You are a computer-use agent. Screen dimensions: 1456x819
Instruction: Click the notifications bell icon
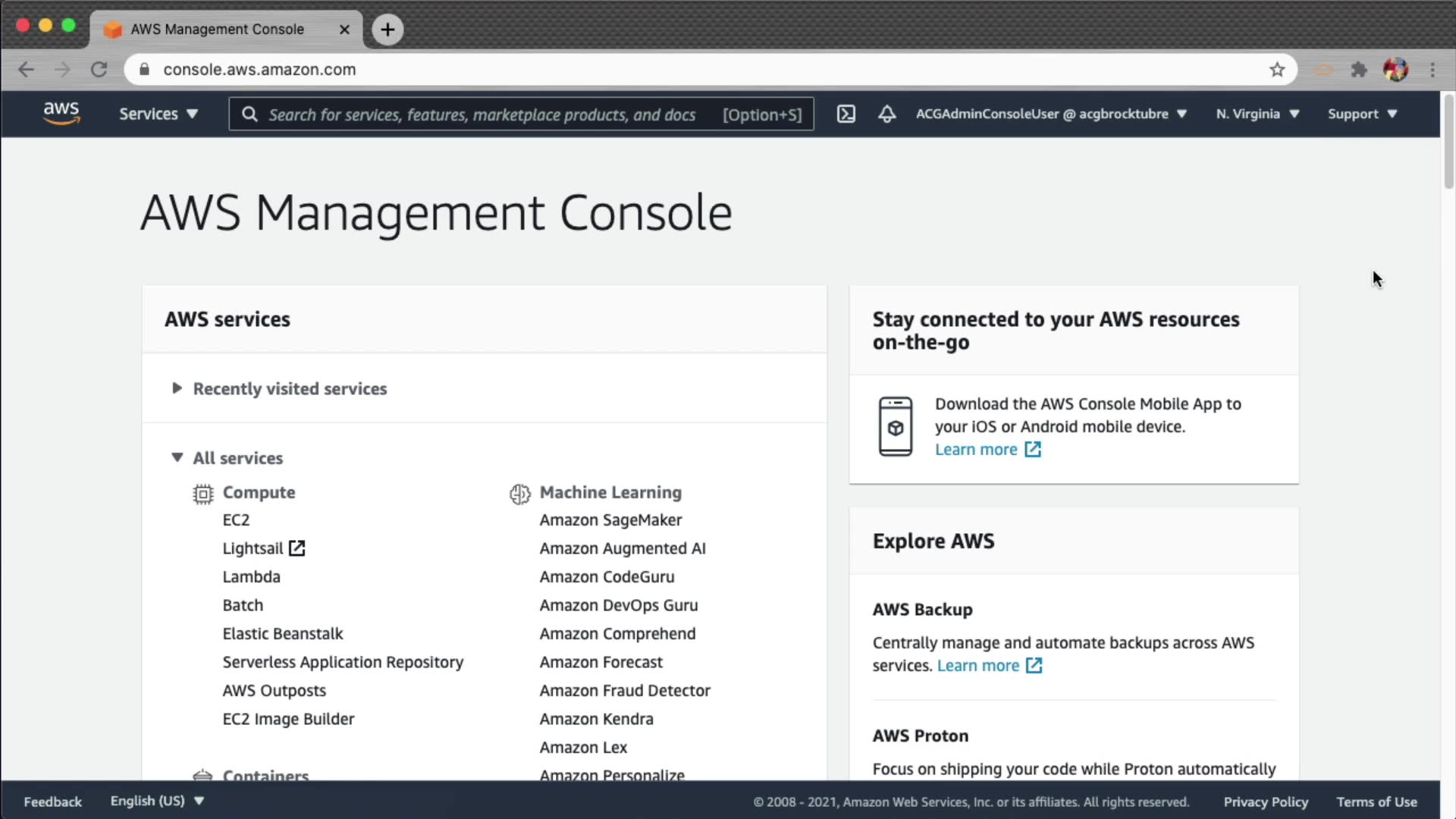886,114
